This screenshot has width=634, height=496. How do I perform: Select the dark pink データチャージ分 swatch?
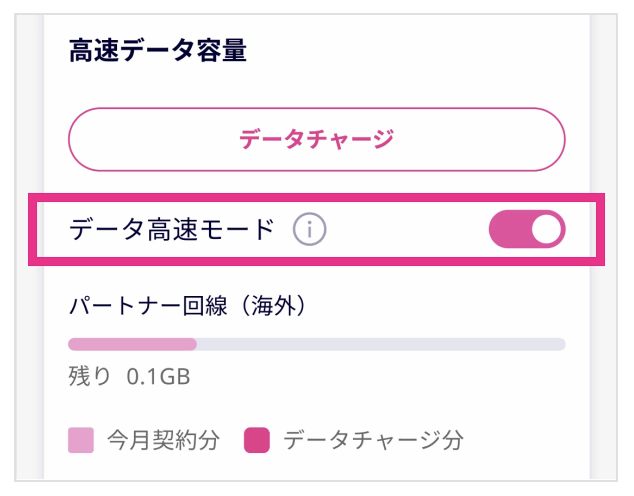point(257,440)
